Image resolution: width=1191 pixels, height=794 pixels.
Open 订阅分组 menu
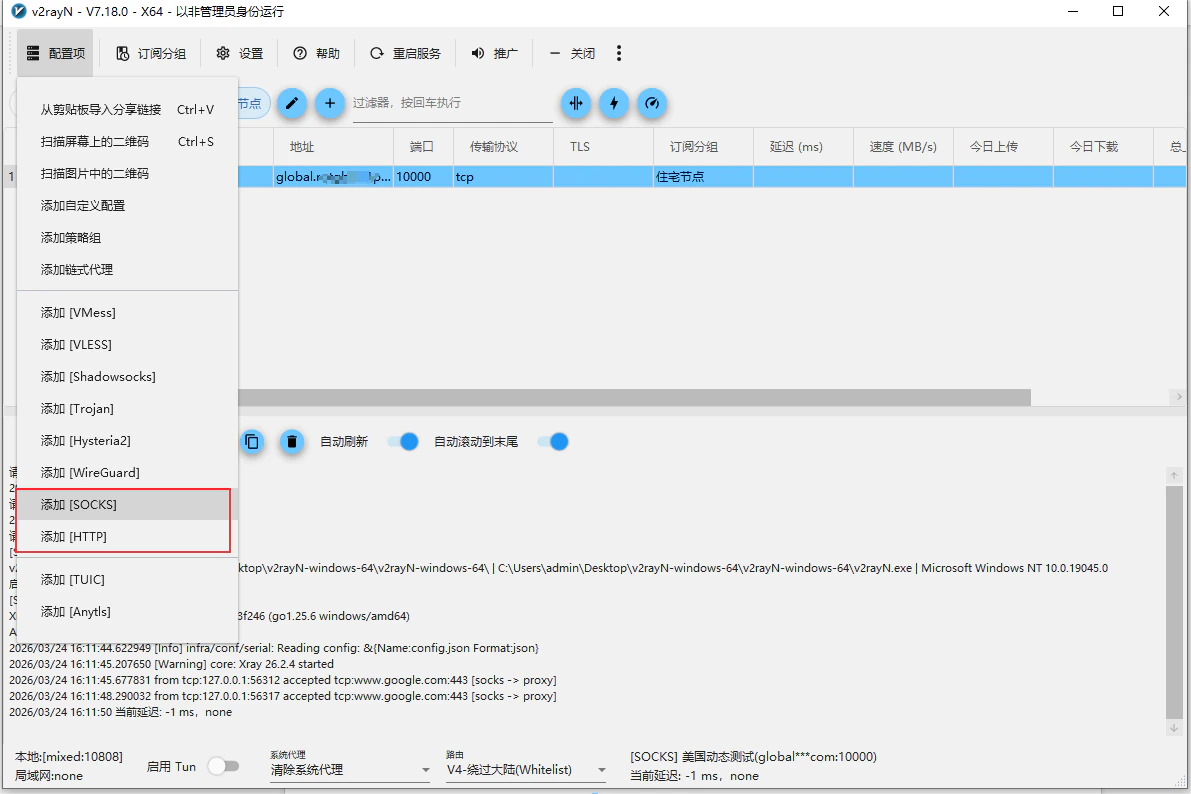(150, 53)
